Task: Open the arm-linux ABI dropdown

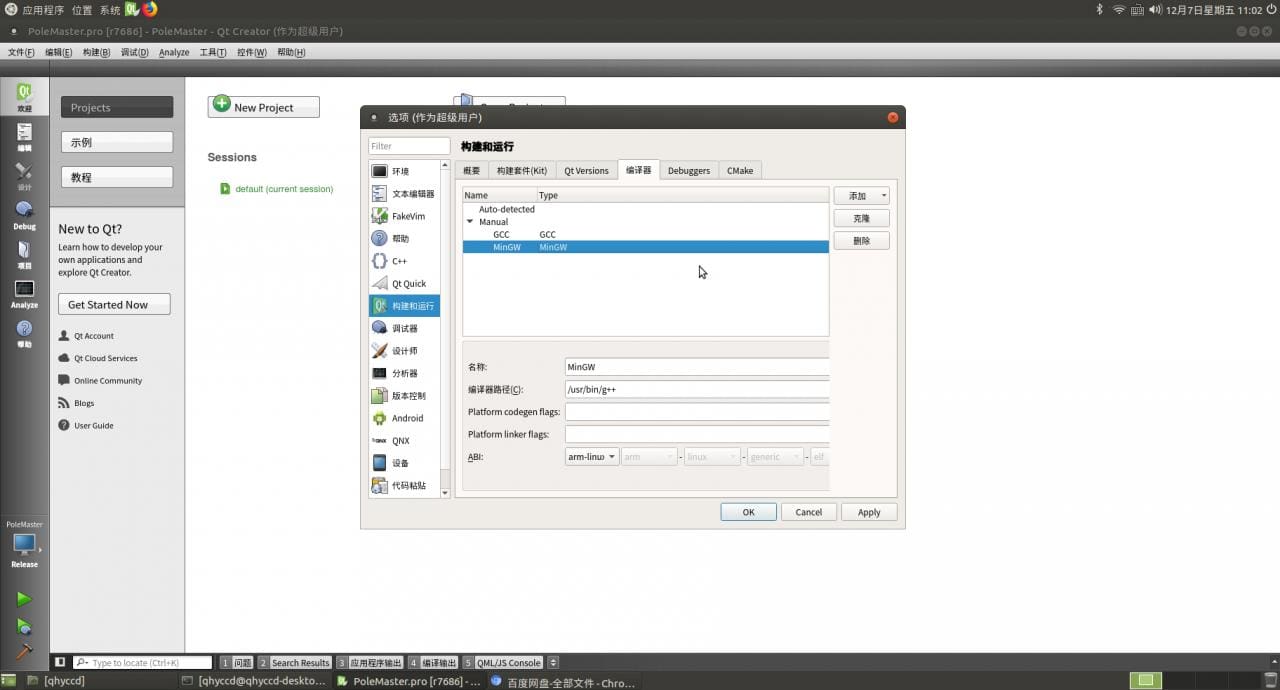Action: click(x=591, y=457)
